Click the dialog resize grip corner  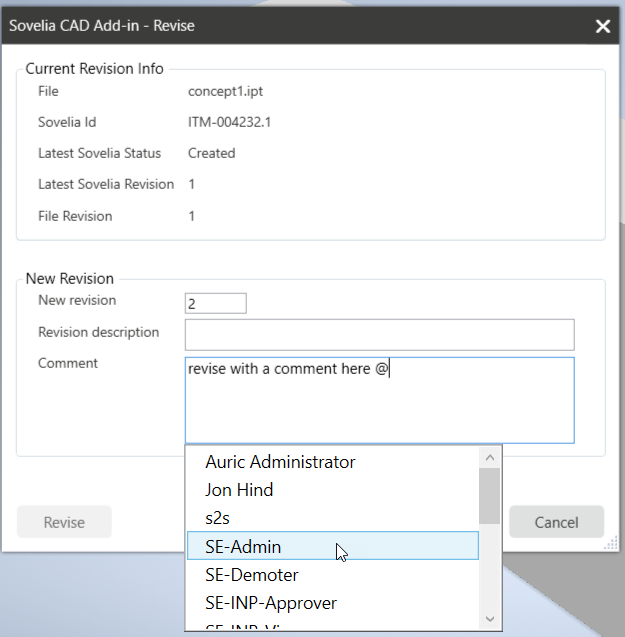pyautogui.click(x=611, y=543)
